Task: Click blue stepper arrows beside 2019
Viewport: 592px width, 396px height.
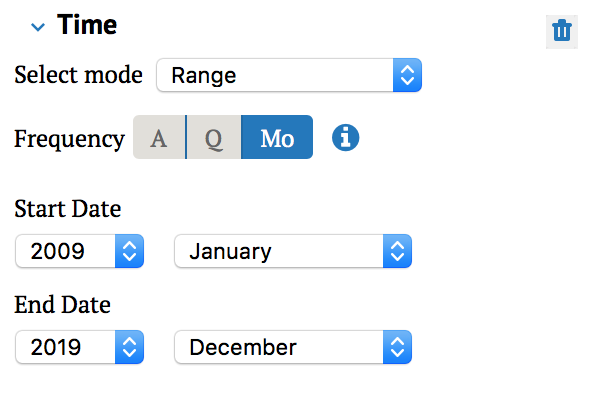Action: (x=130, y=347)
